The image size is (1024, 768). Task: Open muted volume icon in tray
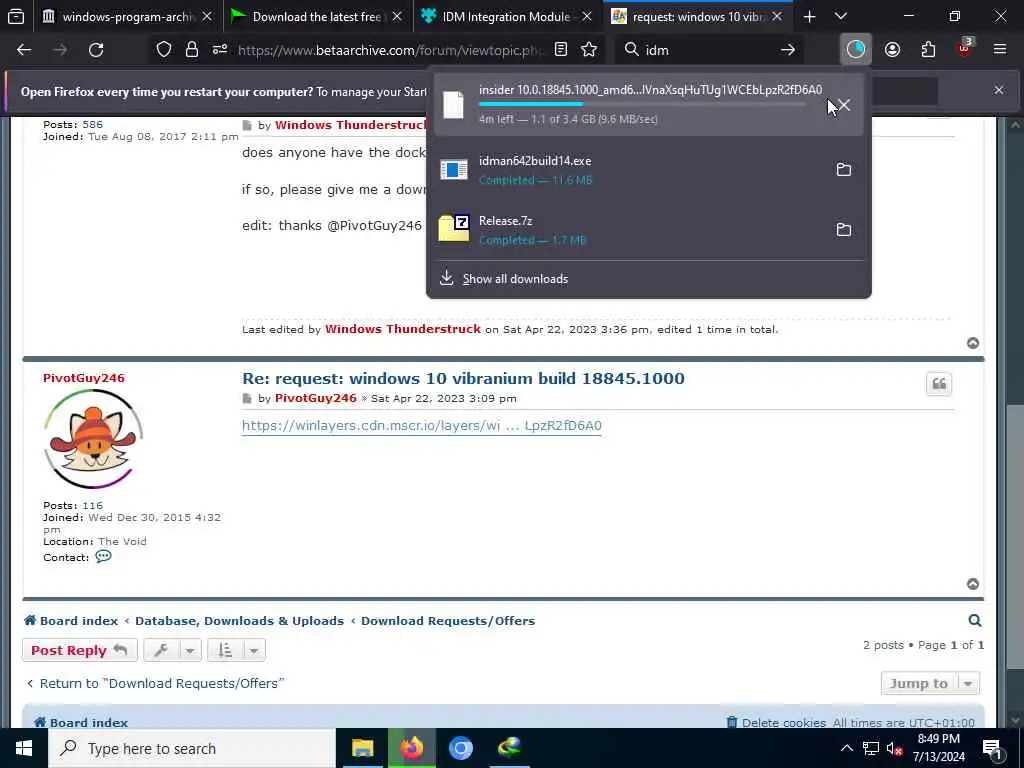pos(894,749)
